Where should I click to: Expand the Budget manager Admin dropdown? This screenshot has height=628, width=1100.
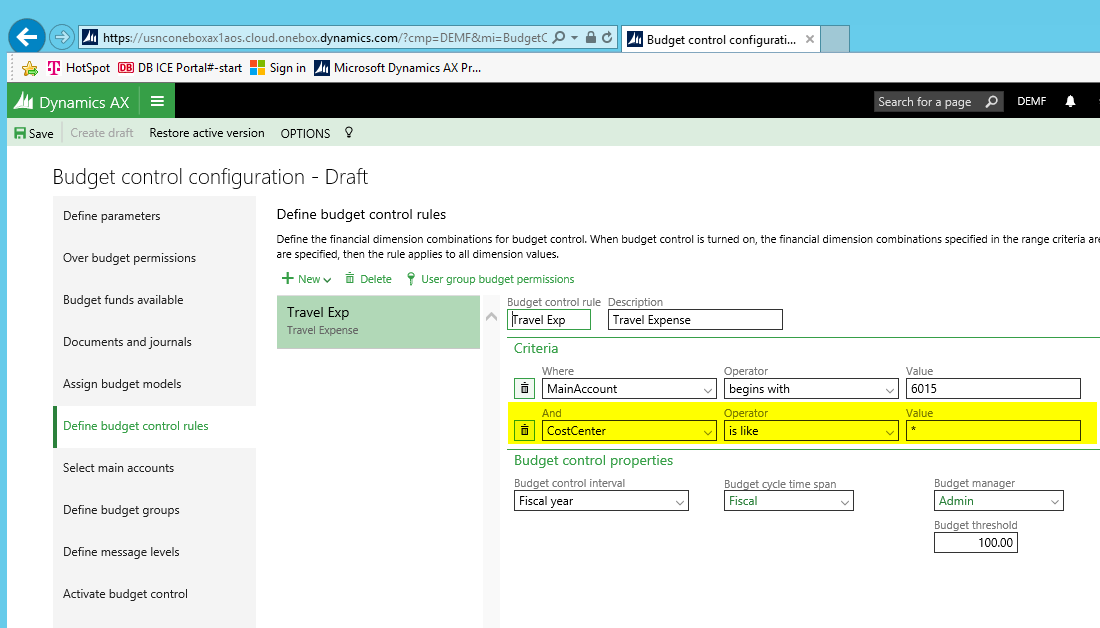click(1055, 501)
